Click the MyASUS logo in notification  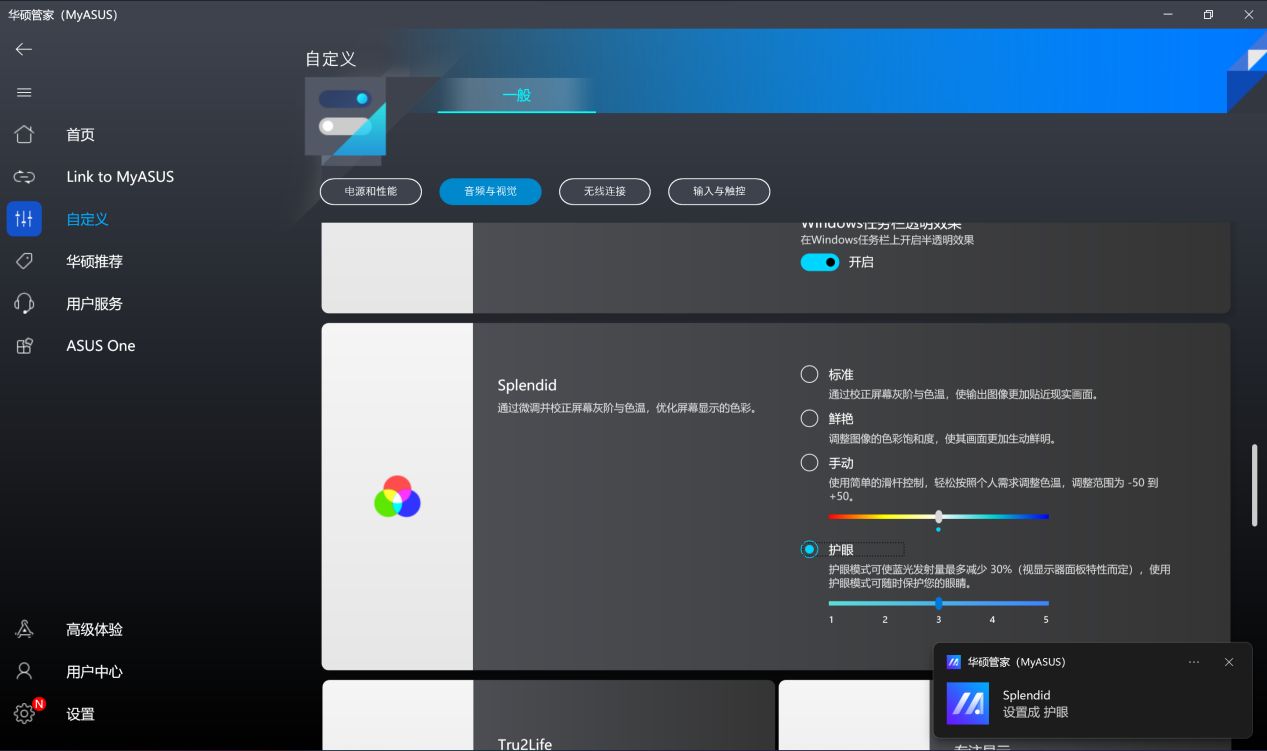coord(968,704)
